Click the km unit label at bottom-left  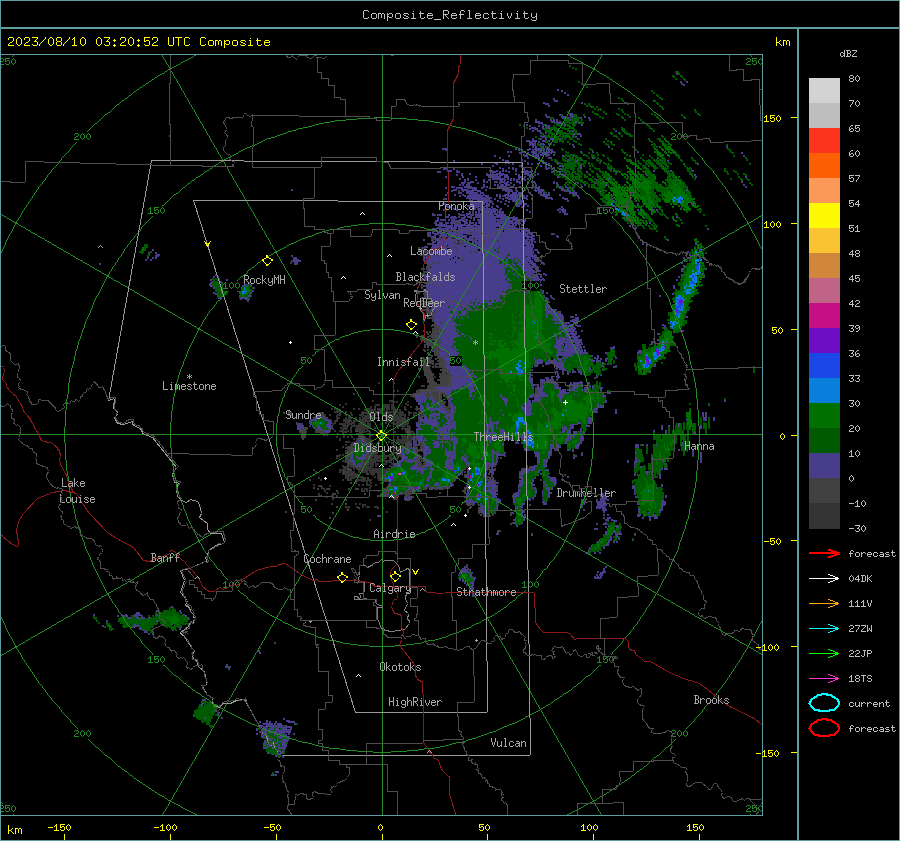[x=14, y=830]
